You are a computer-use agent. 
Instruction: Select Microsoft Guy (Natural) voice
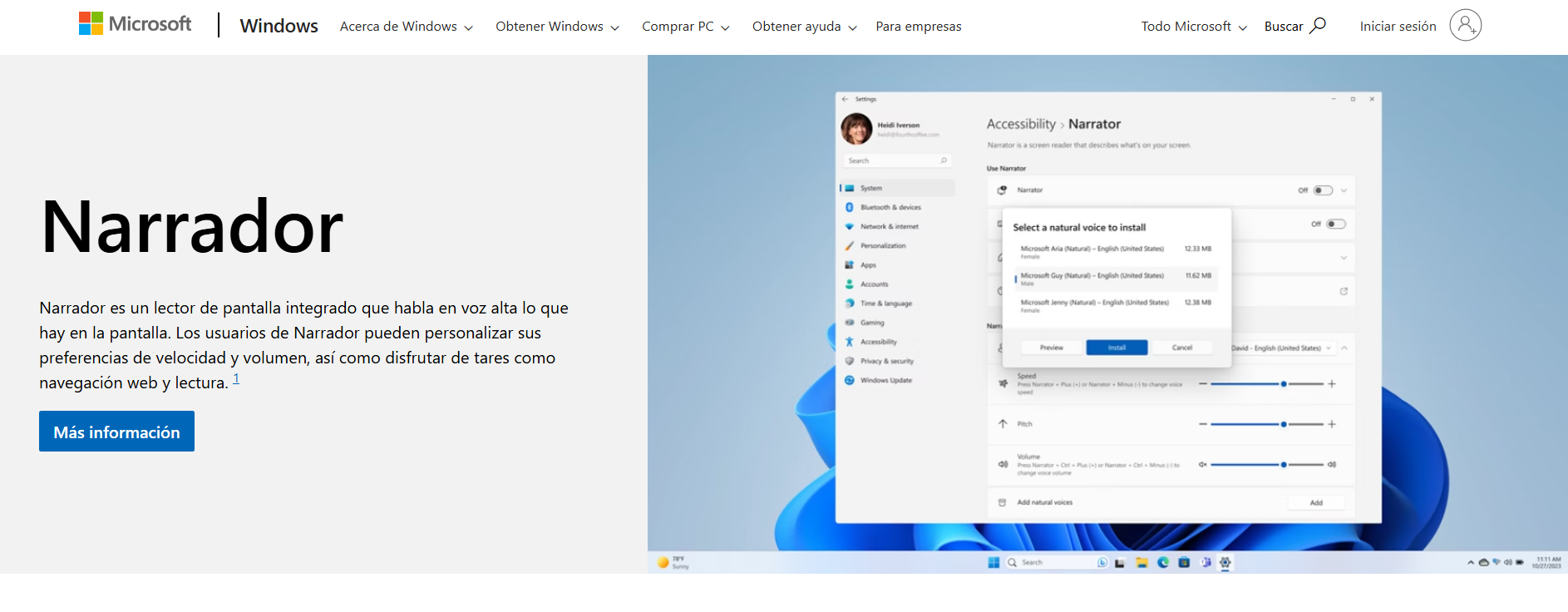point(1116,279)
